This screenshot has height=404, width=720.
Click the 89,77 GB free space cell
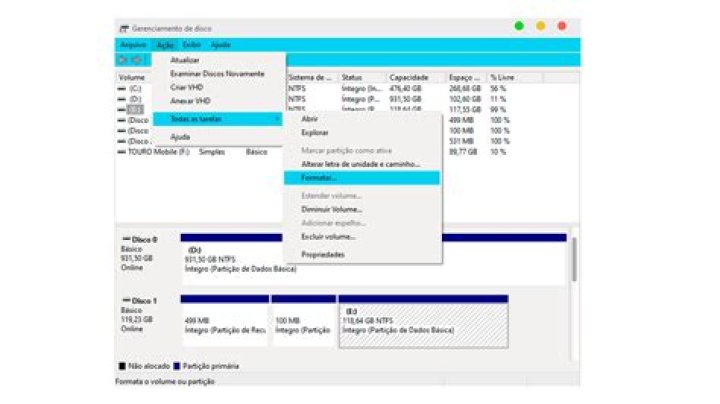point(463,152)
